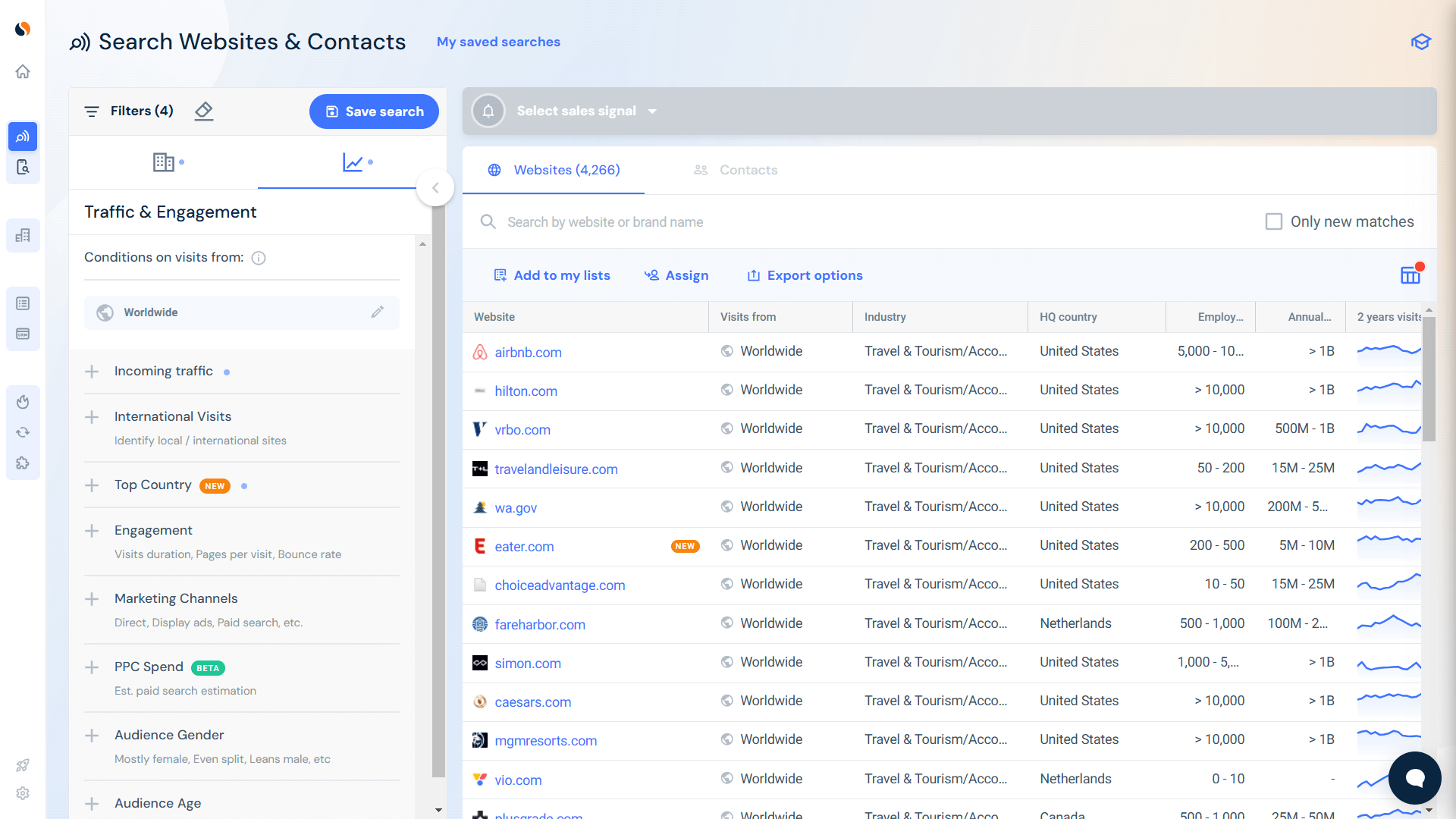Expand Engagement filter
This screenshot has height=819, width=1456.
92,531
